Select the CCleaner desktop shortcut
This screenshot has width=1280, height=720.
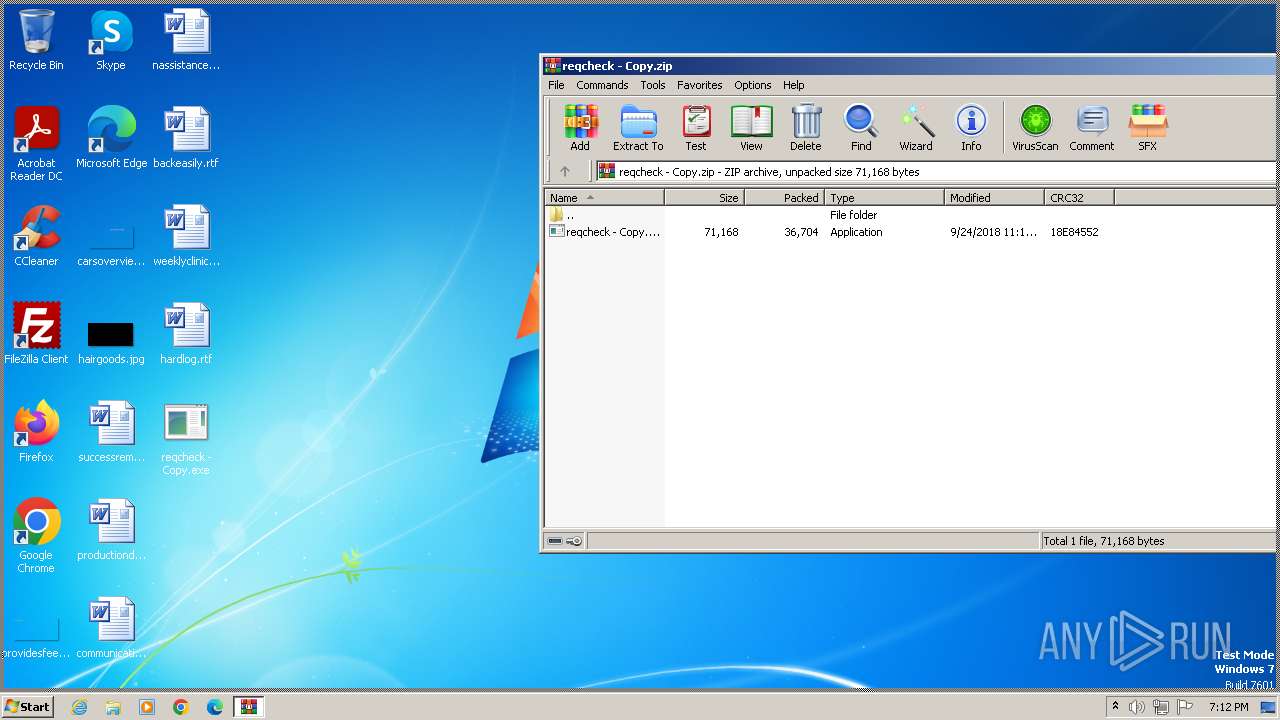click(x=36, y=237)
